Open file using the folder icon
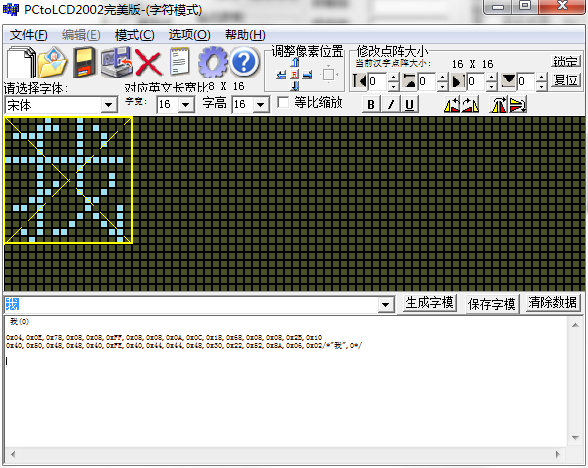588x468 pixels. point(52,62)
